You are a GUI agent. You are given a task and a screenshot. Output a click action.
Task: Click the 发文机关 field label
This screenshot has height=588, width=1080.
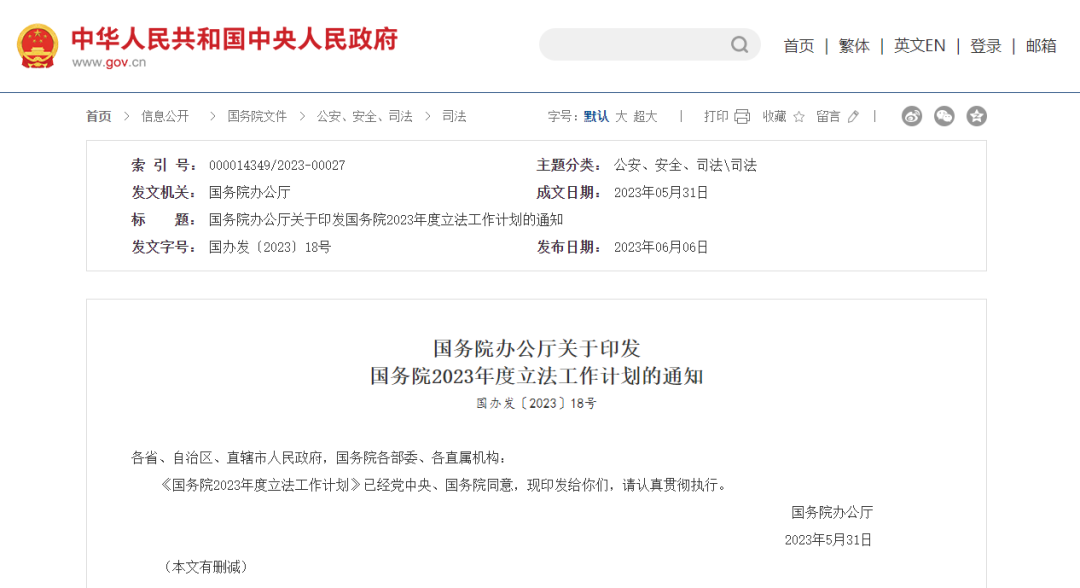164,193
